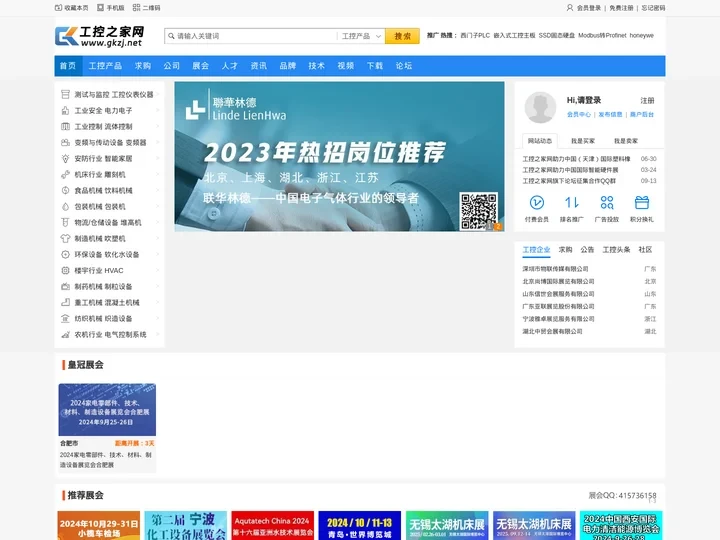720x540 pixels.
Task: Open 深圳市物联传媒有限公司 company entry
Action: [555, 269]
